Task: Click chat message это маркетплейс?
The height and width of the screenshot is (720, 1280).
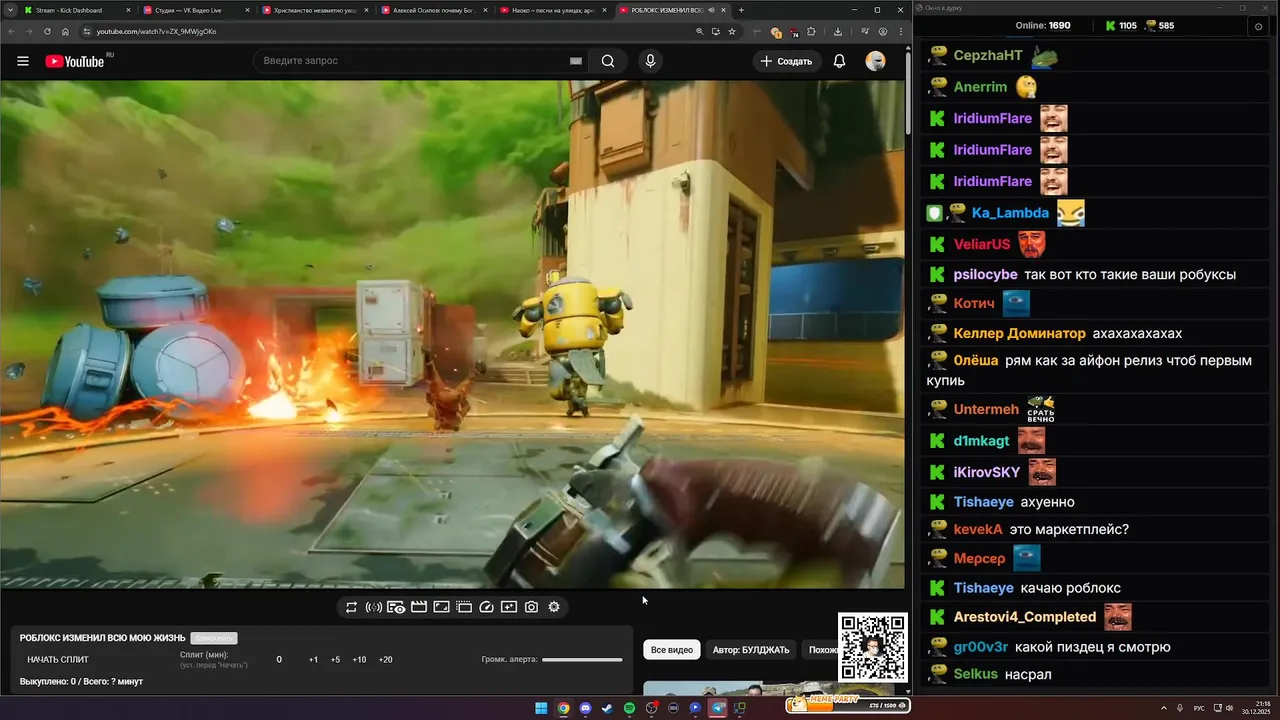Action: (x=1069, y=529)
